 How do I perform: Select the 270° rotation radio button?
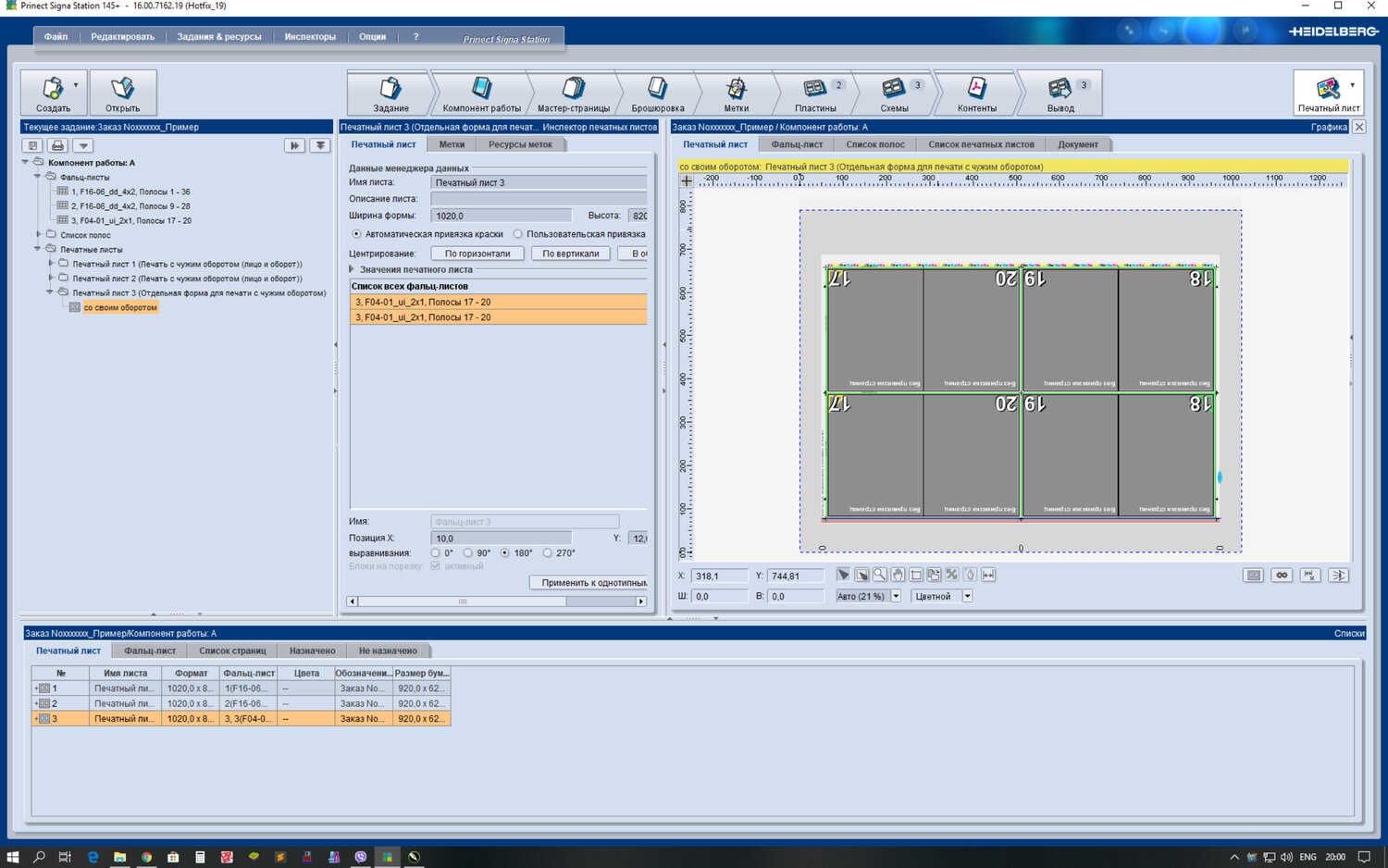(x=548, y=553)
